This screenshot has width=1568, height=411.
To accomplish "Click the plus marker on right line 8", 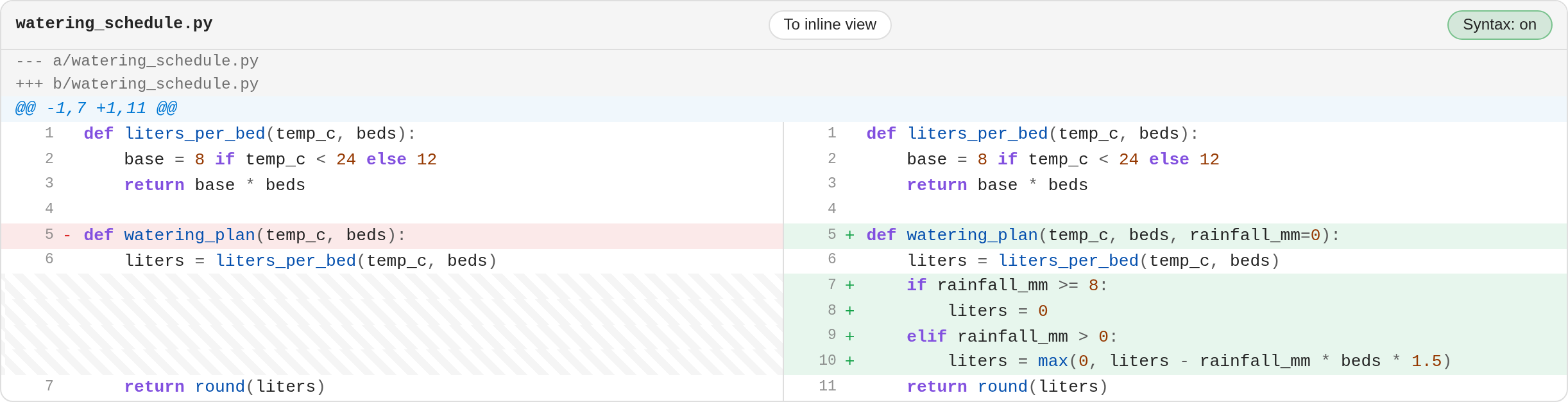I will pos(849,311).
